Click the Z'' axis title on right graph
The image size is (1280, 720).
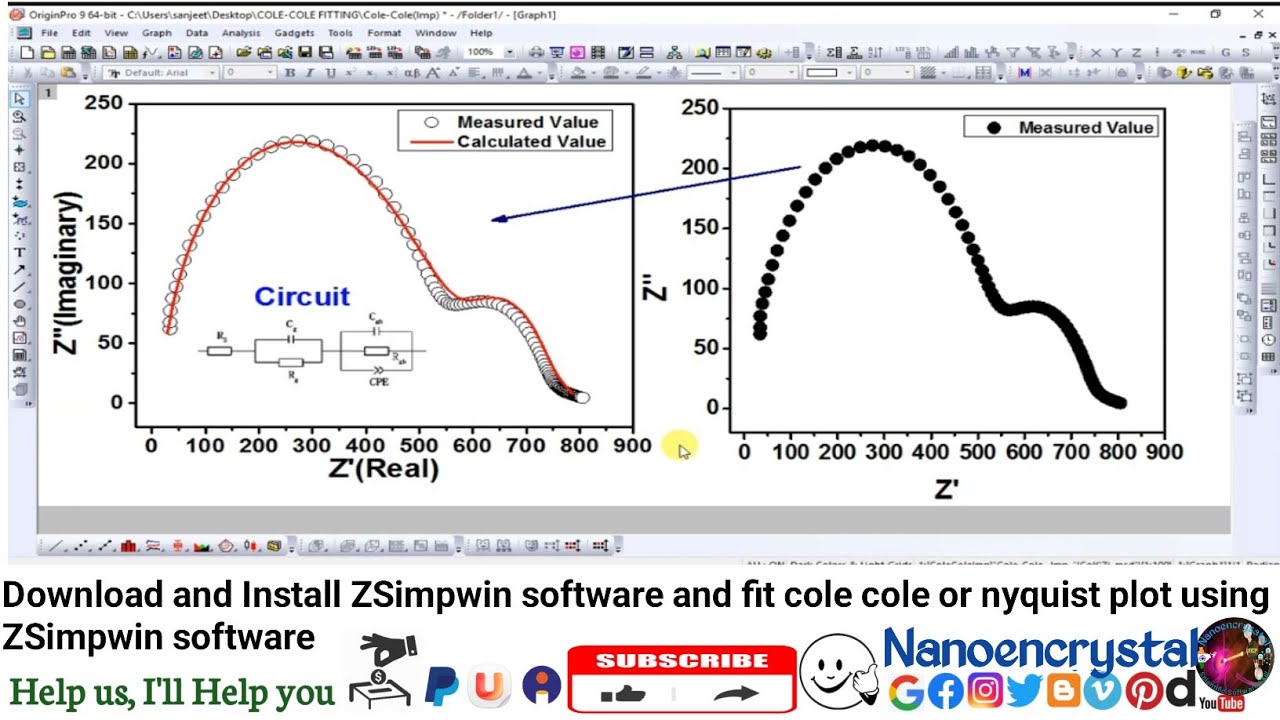(x=653, y=287)
